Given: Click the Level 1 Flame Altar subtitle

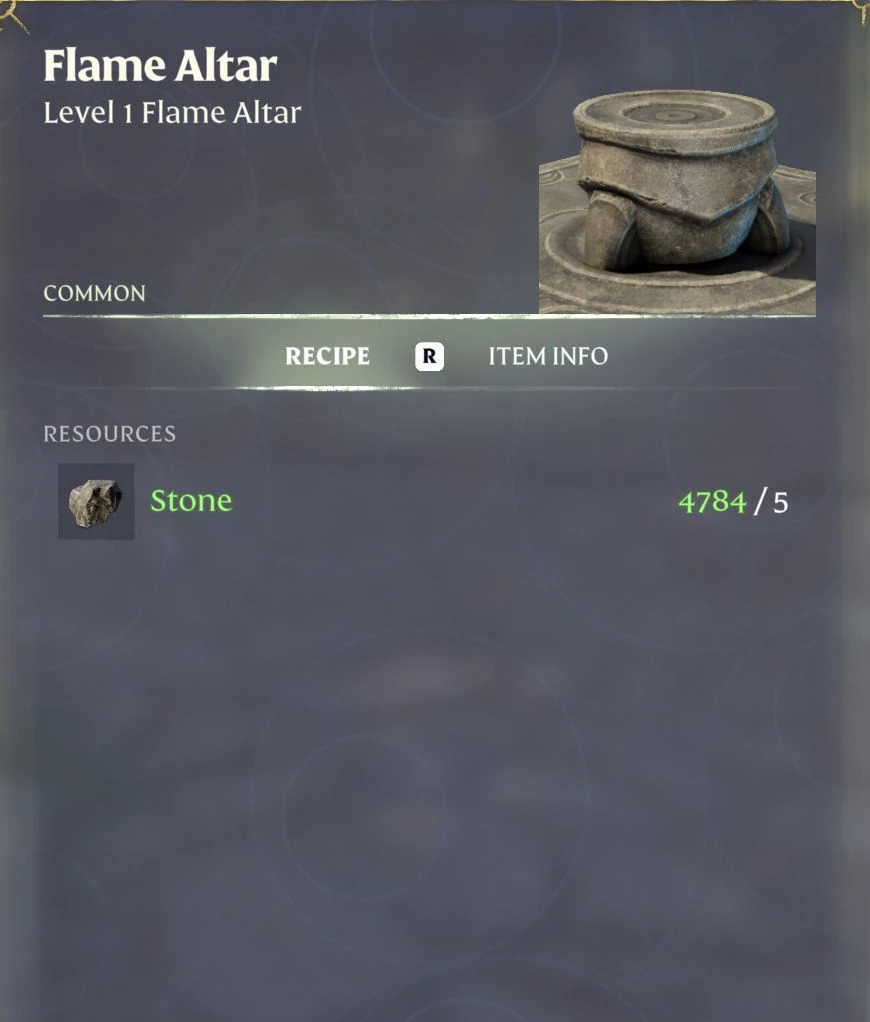Looking at the screenshot, I should (172, 113).
